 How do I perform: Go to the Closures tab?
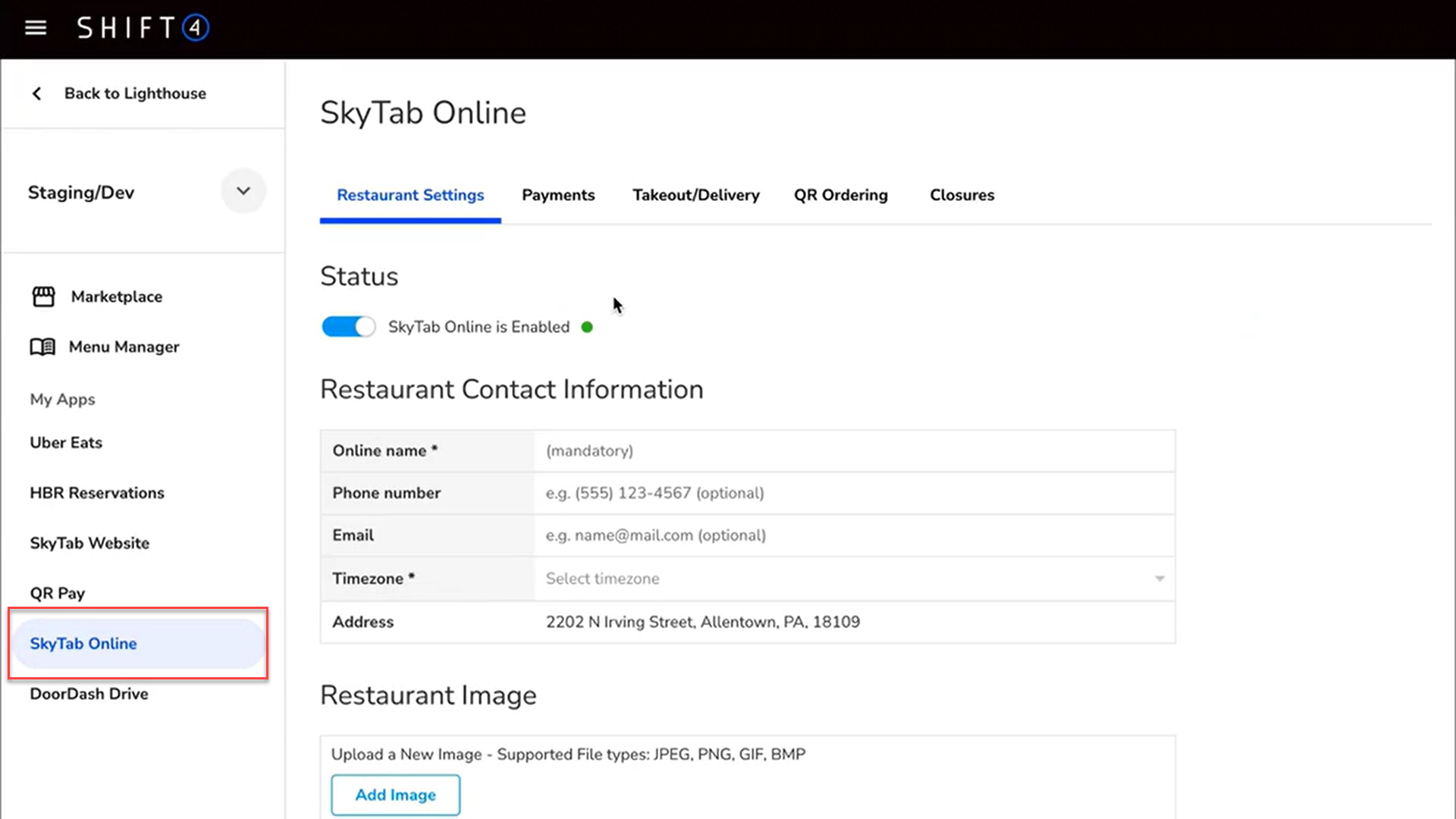pos(962,195)
